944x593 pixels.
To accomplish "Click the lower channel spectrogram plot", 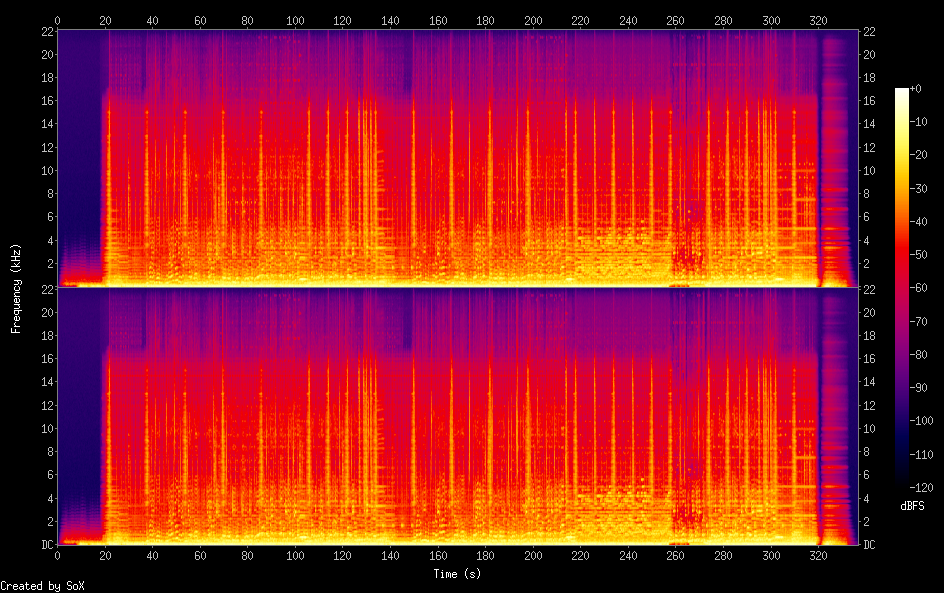I will coord(458,416).
